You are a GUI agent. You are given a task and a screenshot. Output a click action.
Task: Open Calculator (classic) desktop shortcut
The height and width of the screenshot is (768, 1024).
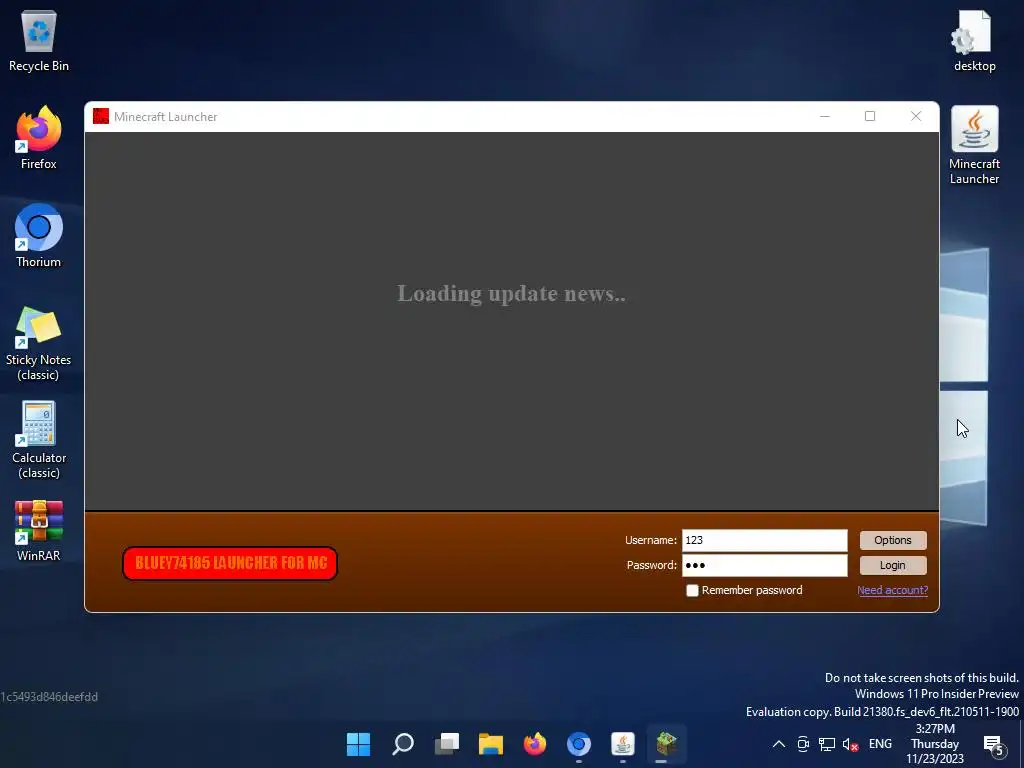click(39, 441)
